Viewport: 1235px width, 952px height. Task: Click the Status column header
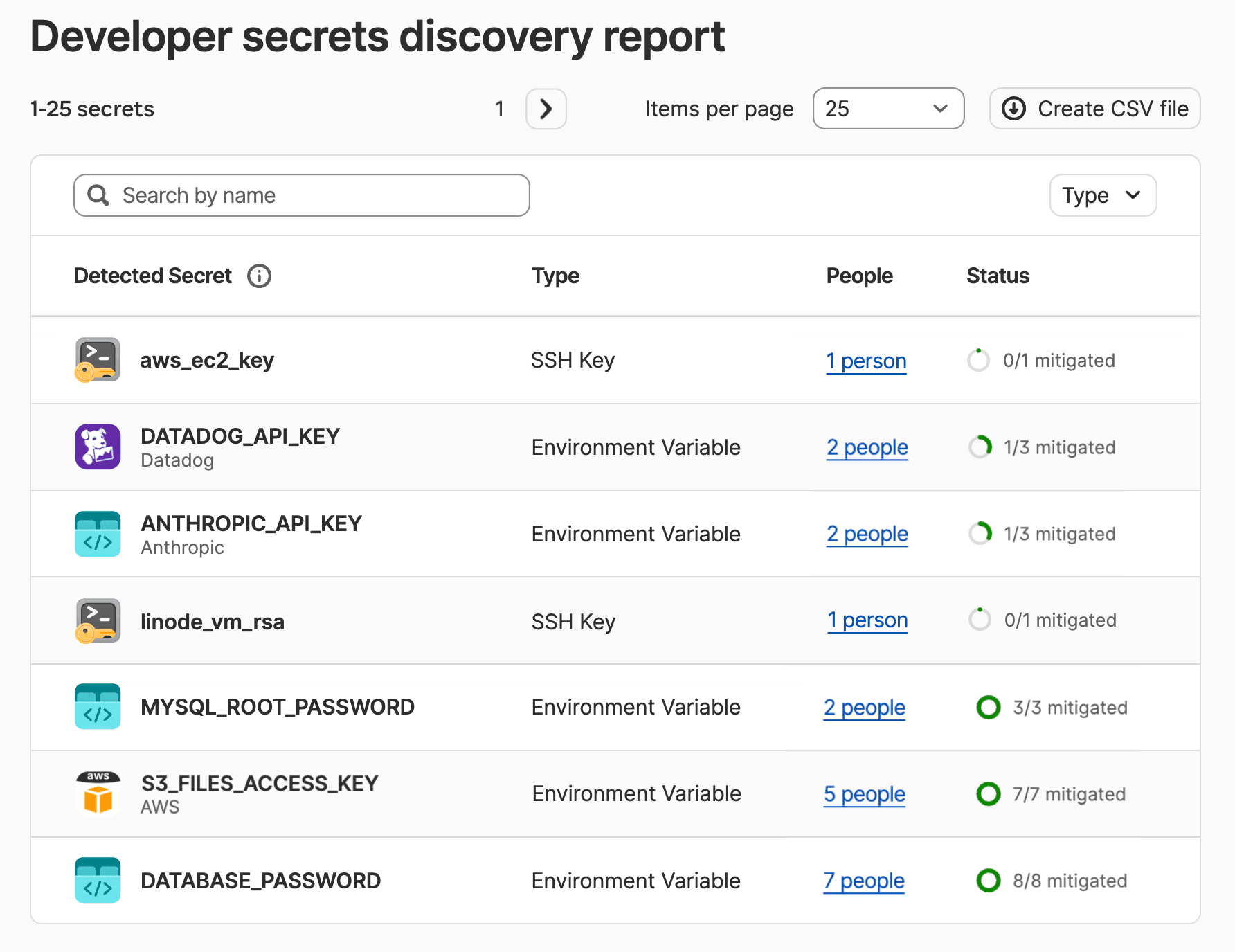tap(998, 276)
